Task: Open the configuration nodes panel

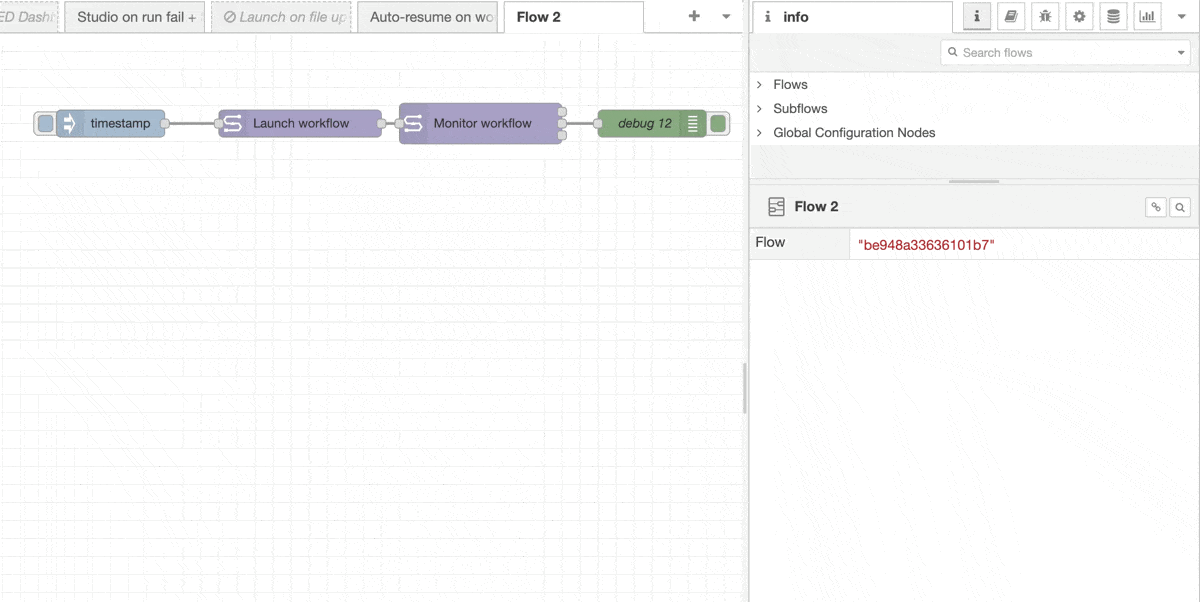Action: click(1079, 16)
